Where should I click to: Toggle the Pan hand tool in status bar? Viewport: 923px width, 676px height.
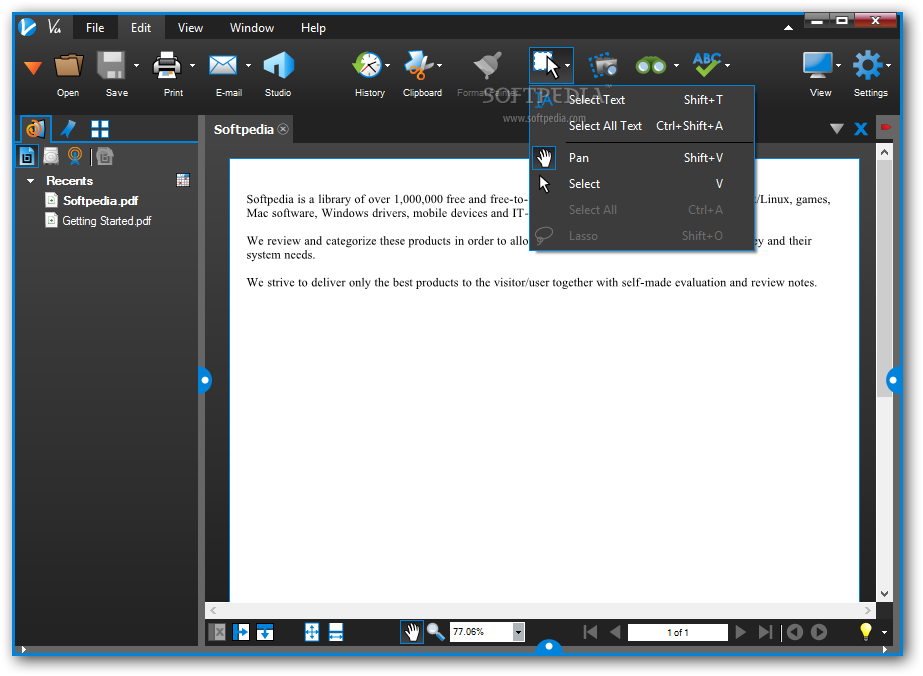[x=412, y=632]
